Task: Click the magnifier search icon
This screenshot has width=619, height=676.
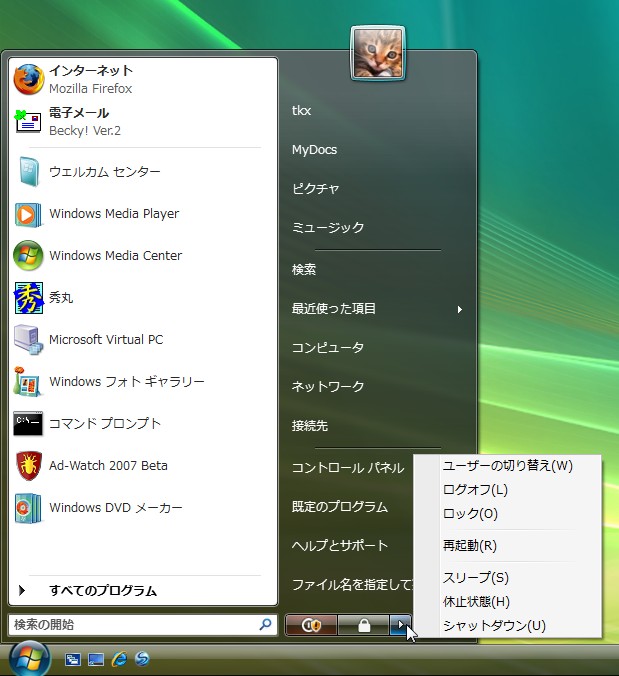Action: pyautogui.click(x=266, y=624)
